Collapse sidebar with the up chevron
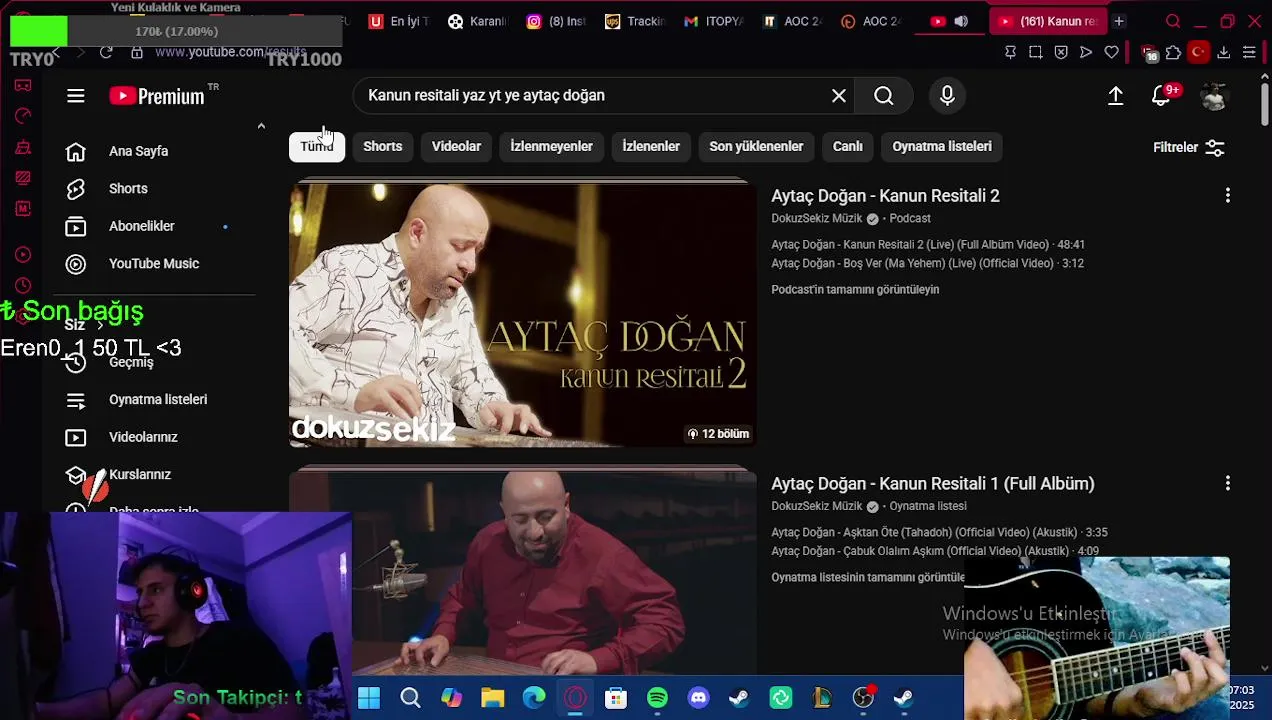Screen dimensions: 1272x720 (x=261, y=126)
